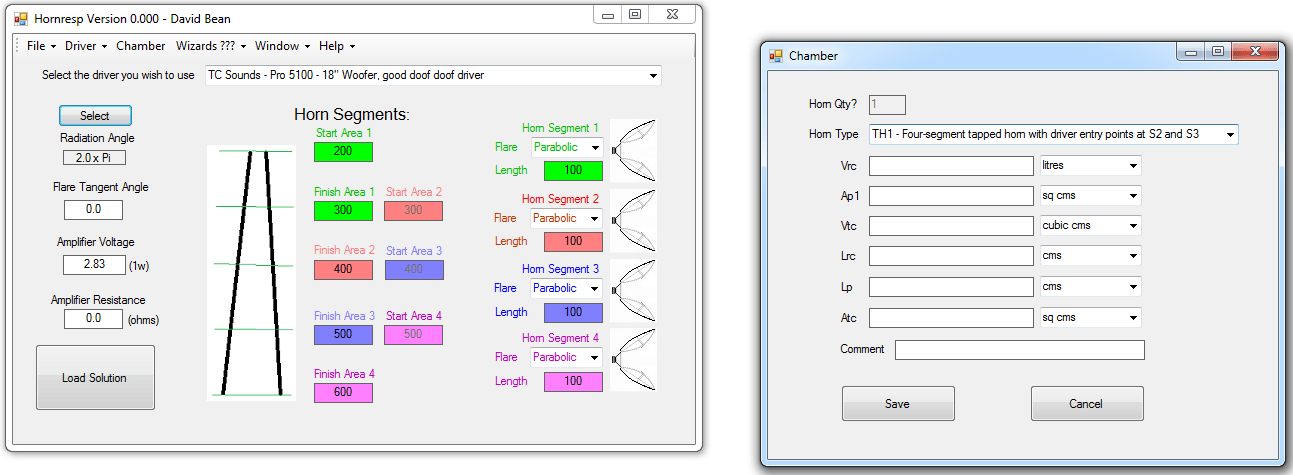Click the Vtc input field
Viewport: 1293px width, 475px height.
[951, 226]
